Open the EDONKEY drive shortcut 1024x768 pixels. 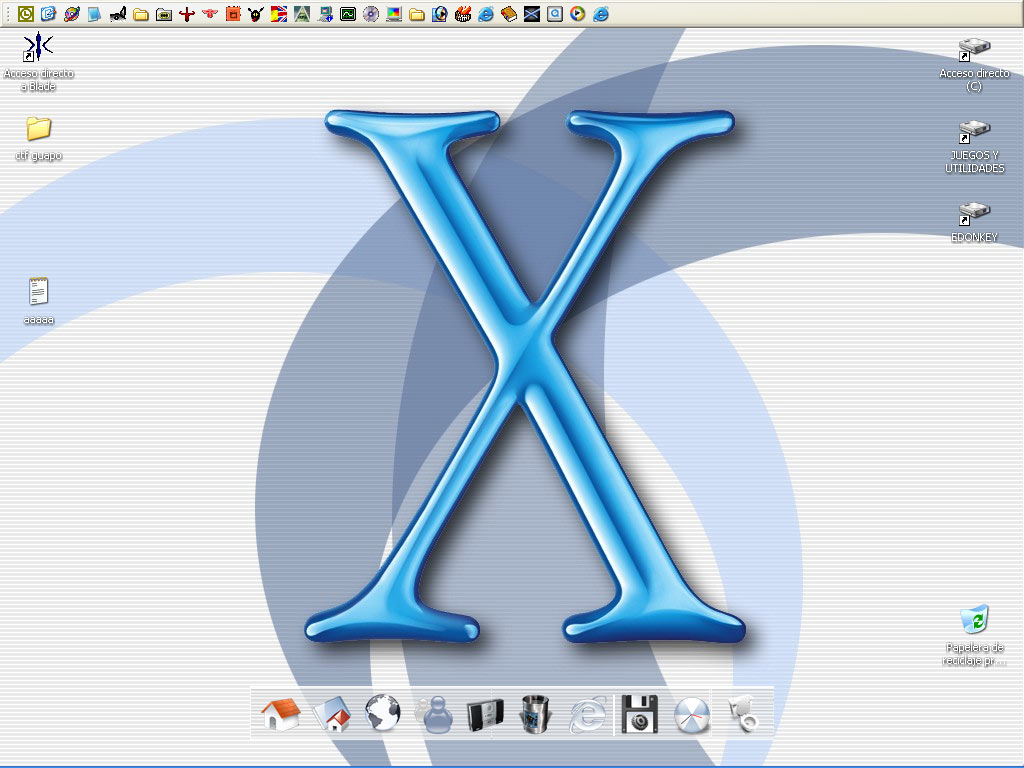point(974,213)
